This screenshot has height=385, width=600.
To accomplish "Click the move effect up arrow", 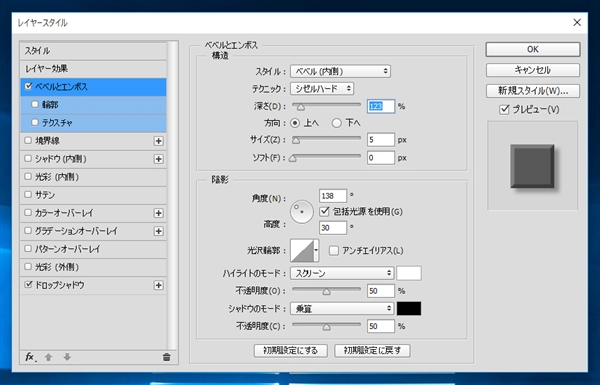I will pyautogui.click(x=48, y=357).
